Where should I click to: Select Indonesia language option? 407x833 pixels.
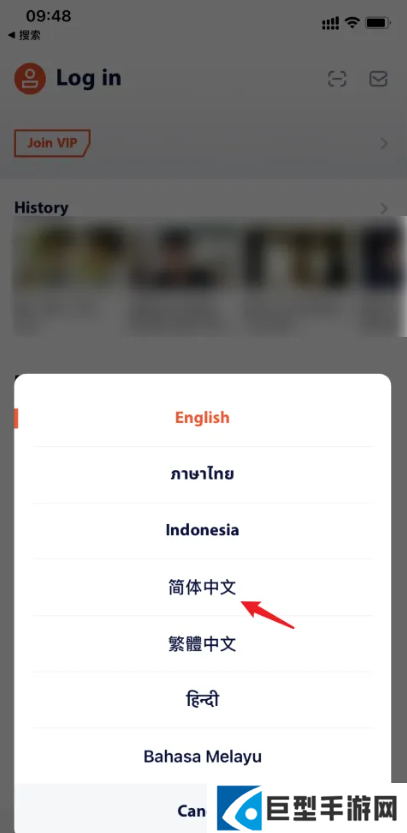(202, 530)
